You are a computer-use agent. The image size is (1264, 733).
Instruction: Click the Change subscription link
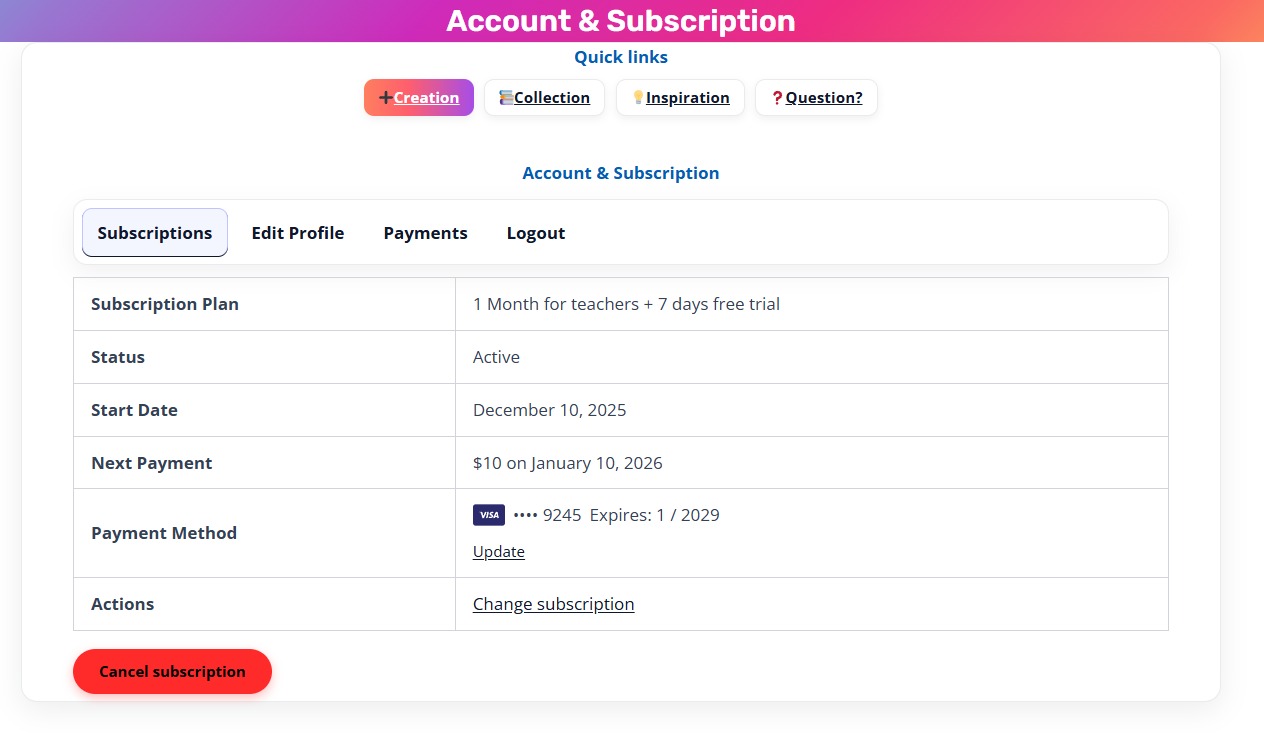(554, 604)
